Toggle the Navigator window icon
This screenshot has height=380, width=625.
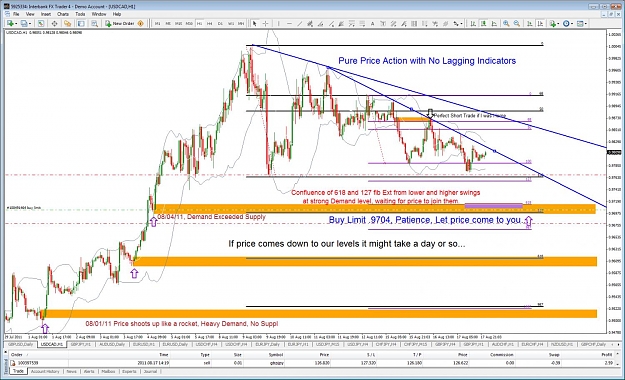(x=67, y=24)
